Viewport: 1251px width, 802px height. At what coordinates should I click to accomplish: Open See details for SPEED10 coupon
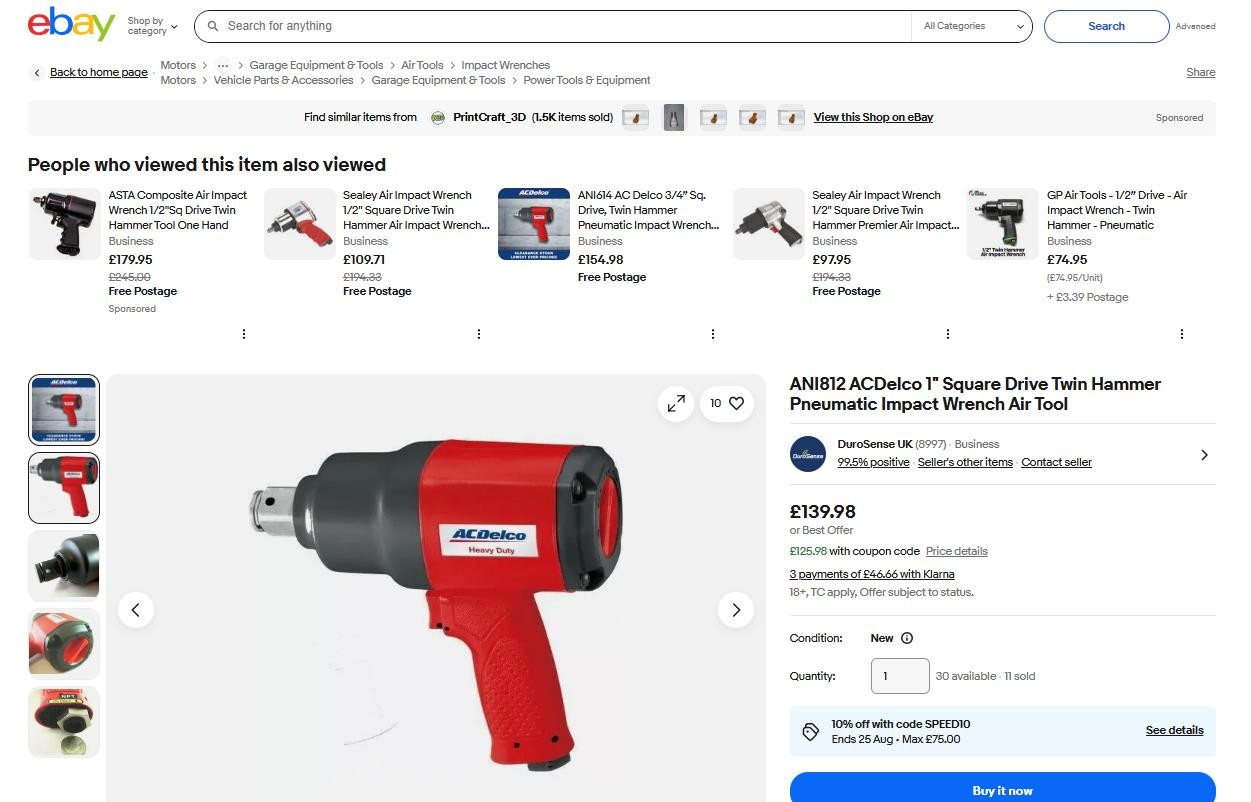1174,730
